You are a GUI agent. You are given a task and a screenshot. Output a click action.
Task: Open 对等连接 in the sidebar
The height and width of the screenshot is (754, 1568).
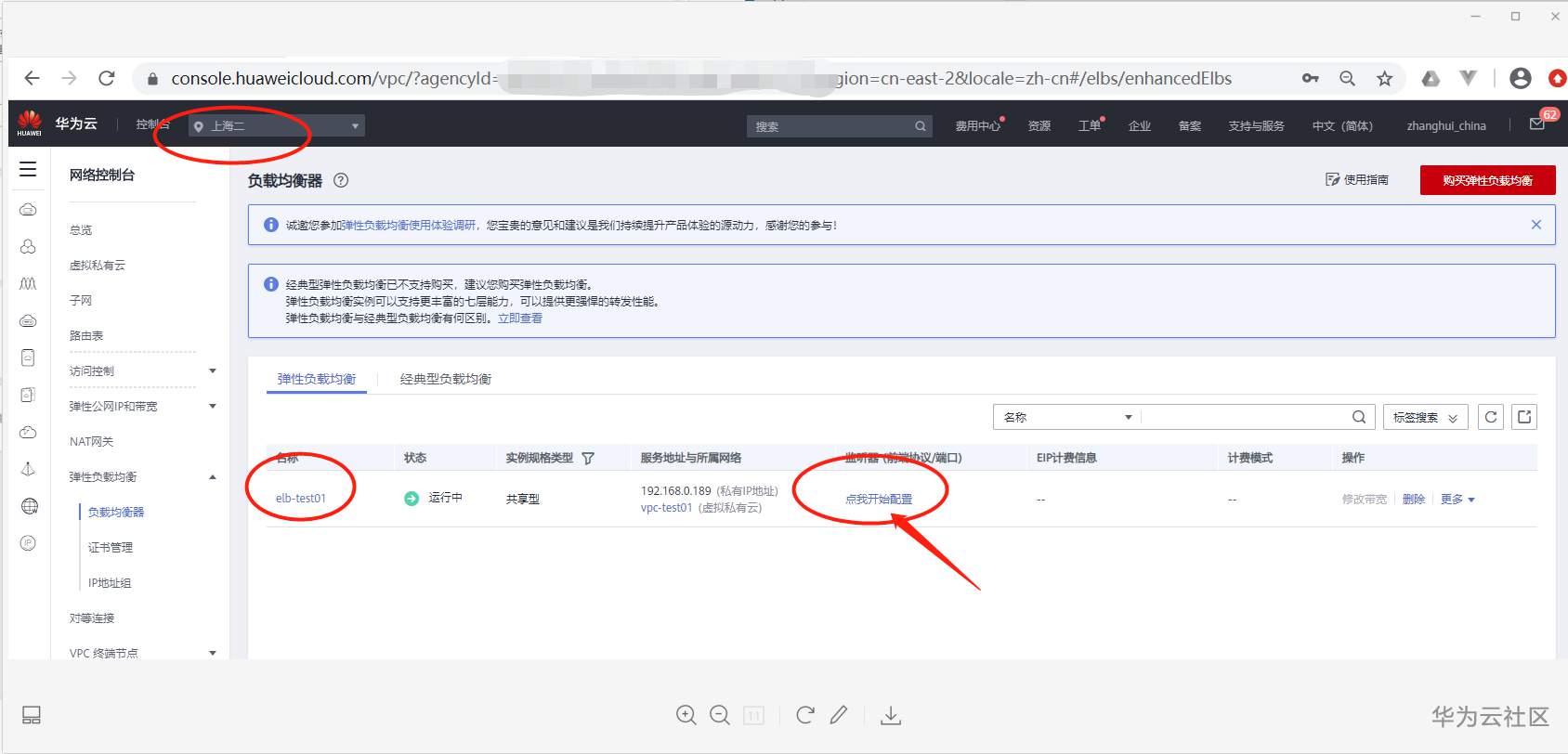tap(92, 618)
